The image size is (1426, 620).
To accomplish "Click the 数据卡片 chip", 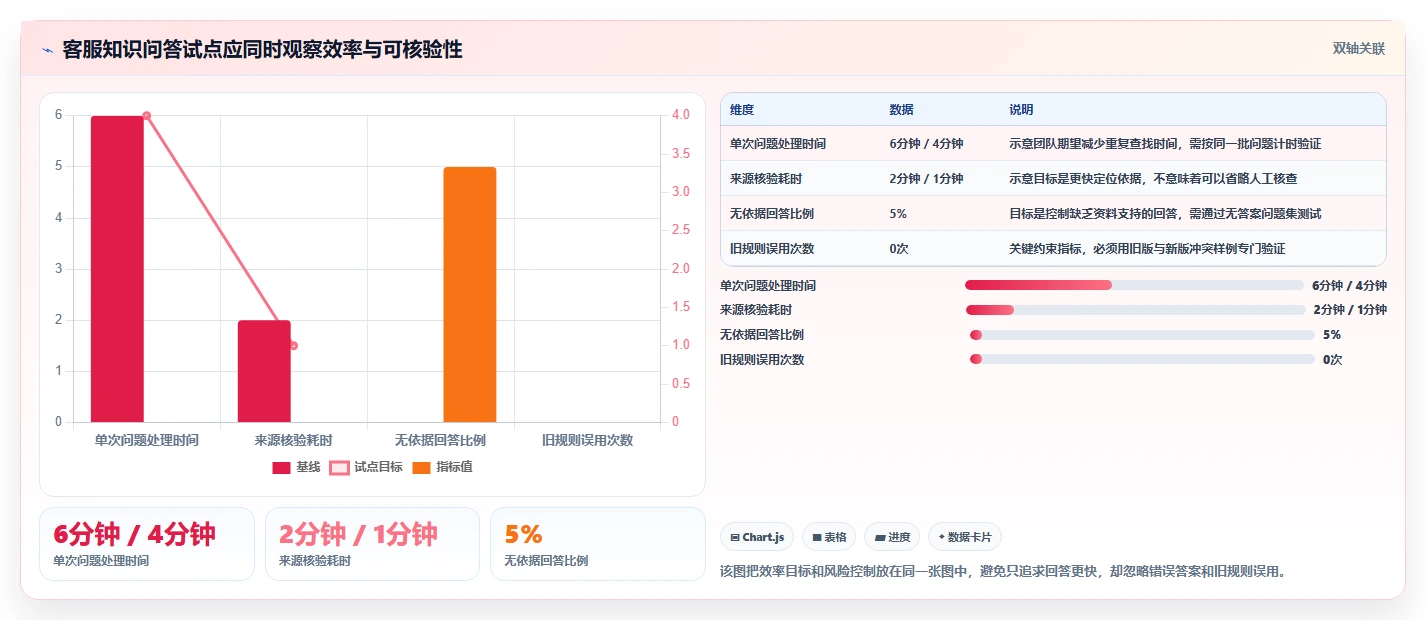I will click(965, 537).
